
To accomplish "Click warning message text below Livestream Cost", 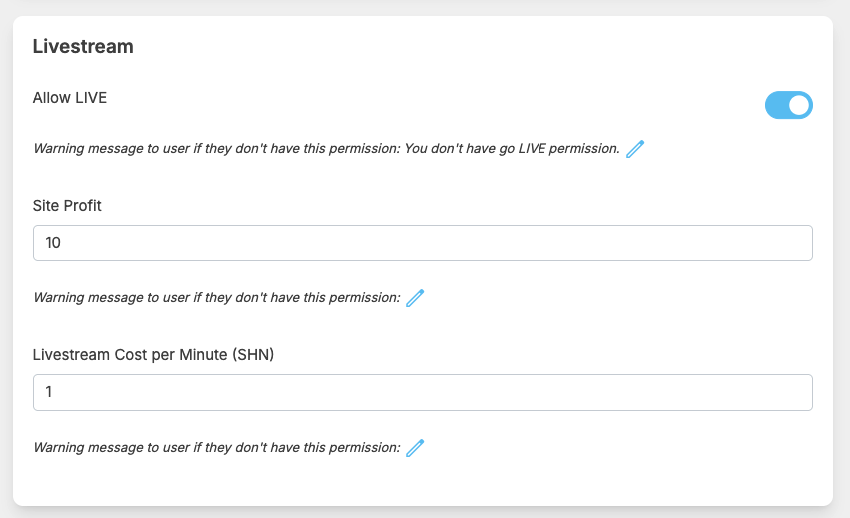I will [x=217, y=448].
